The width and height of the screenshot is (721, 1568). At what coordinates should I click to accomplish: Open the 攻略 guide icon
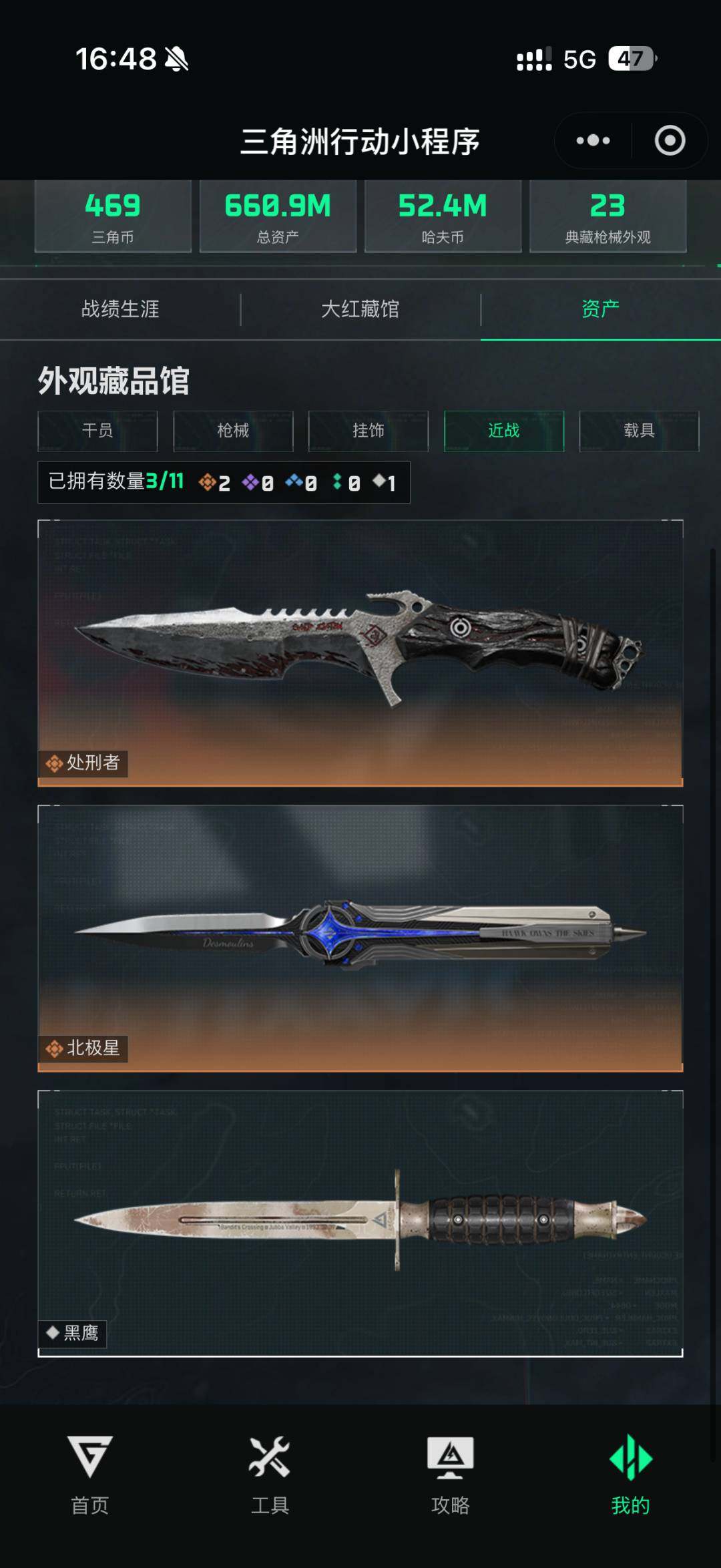451,1458
